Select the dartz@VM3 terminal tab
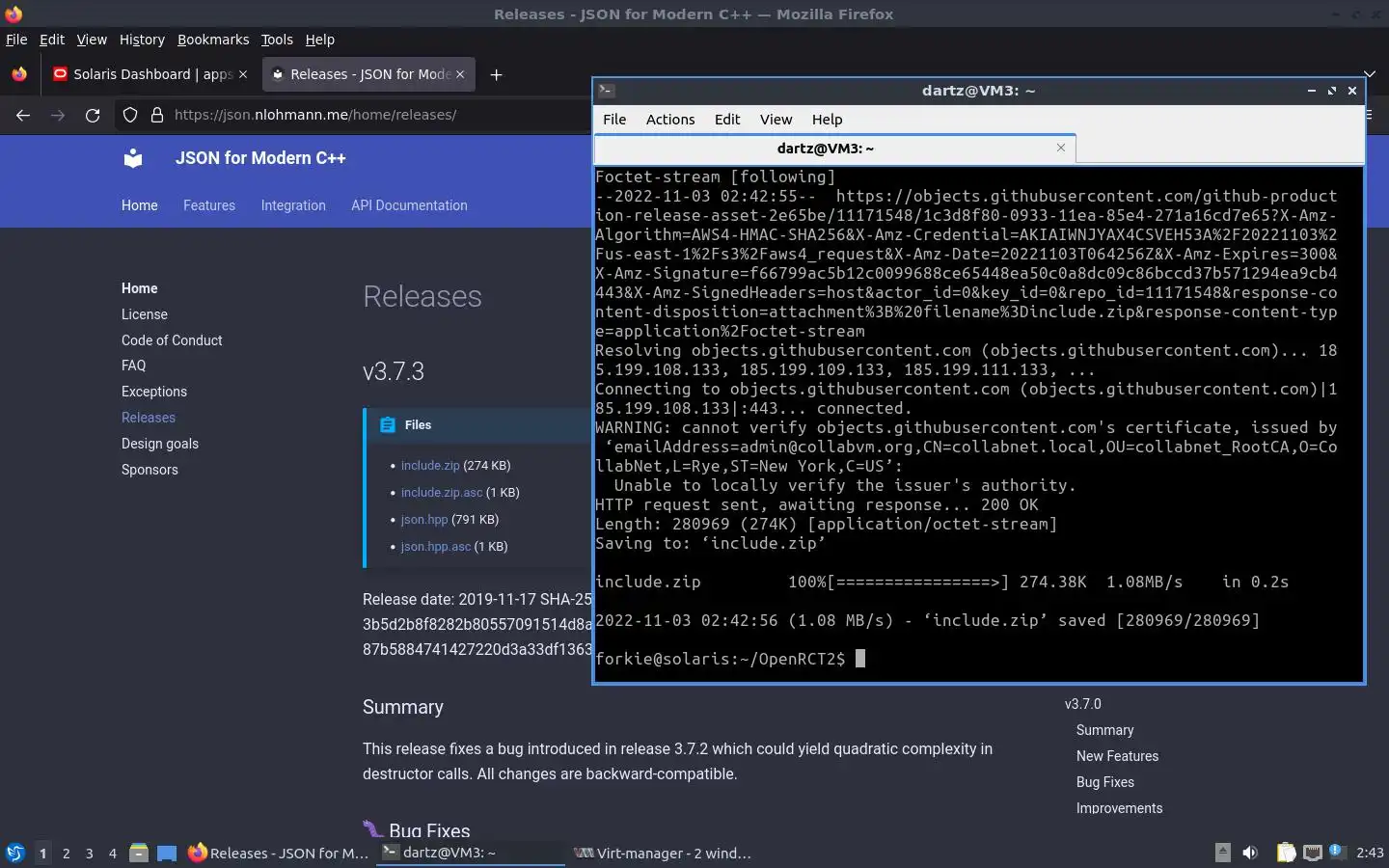Image resolution: width=1389 pixels, height=868 pixels. (x=834, y=149)
